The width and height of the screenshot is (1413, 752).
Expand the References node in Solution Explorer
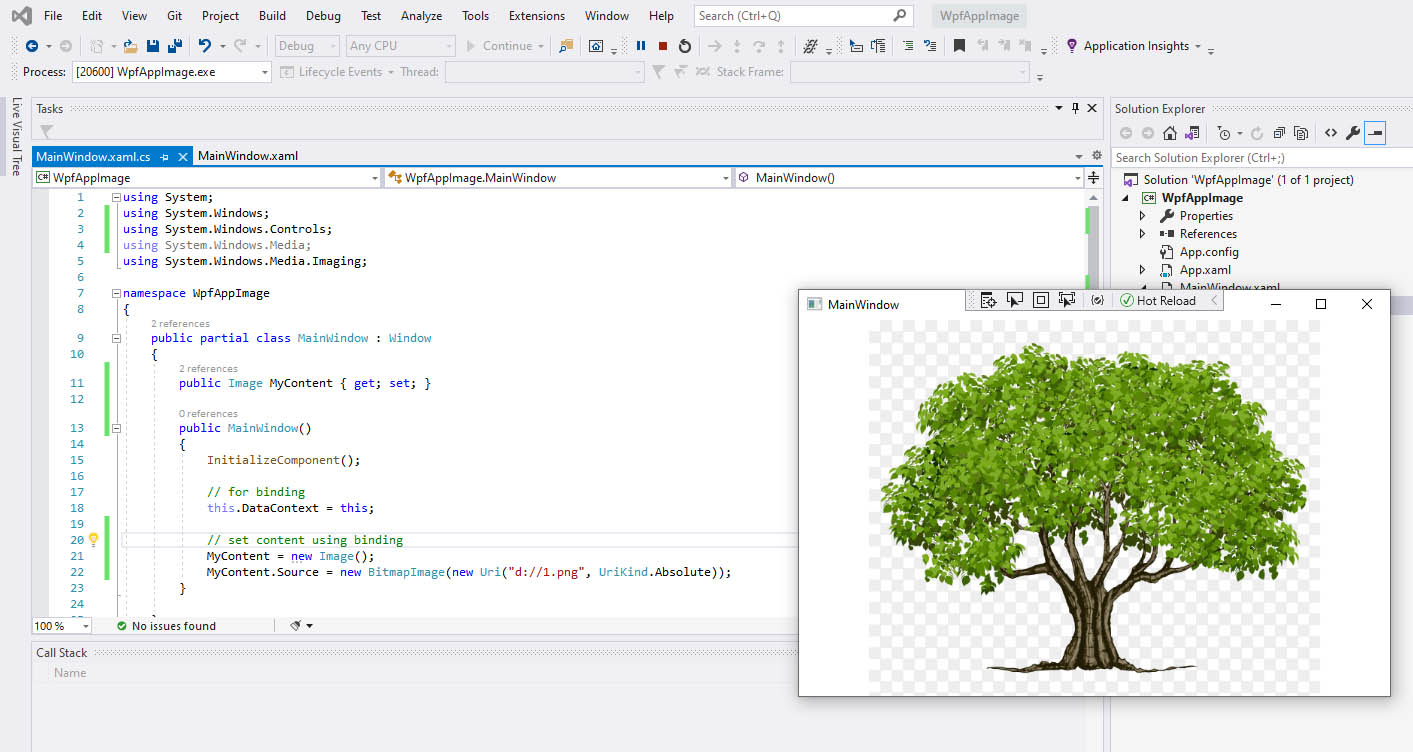click(x=1143, y=234)
